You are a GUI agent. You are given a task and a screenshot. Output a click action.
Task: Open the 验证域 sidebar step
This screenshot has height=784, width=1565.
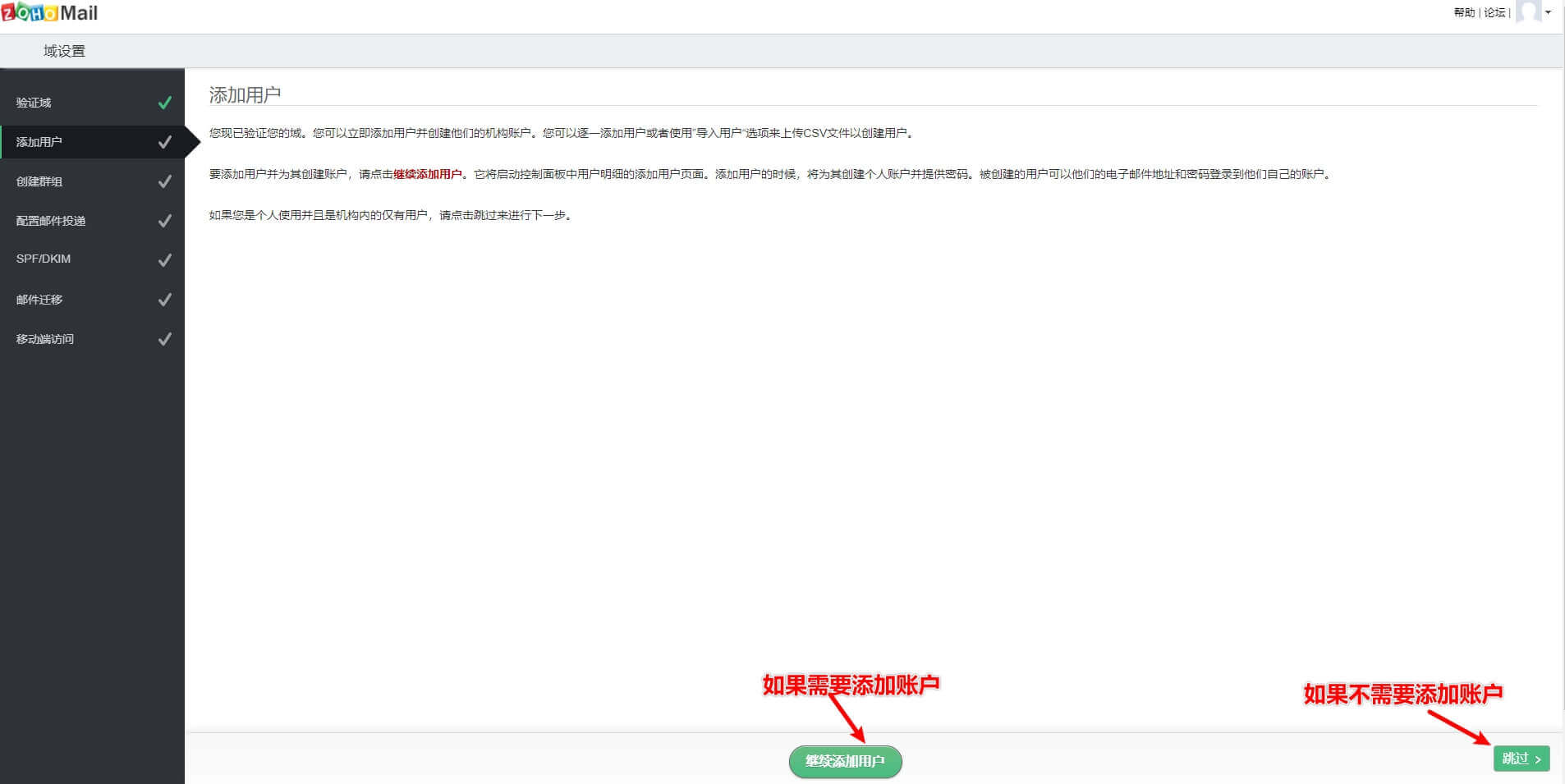(34, 102)
